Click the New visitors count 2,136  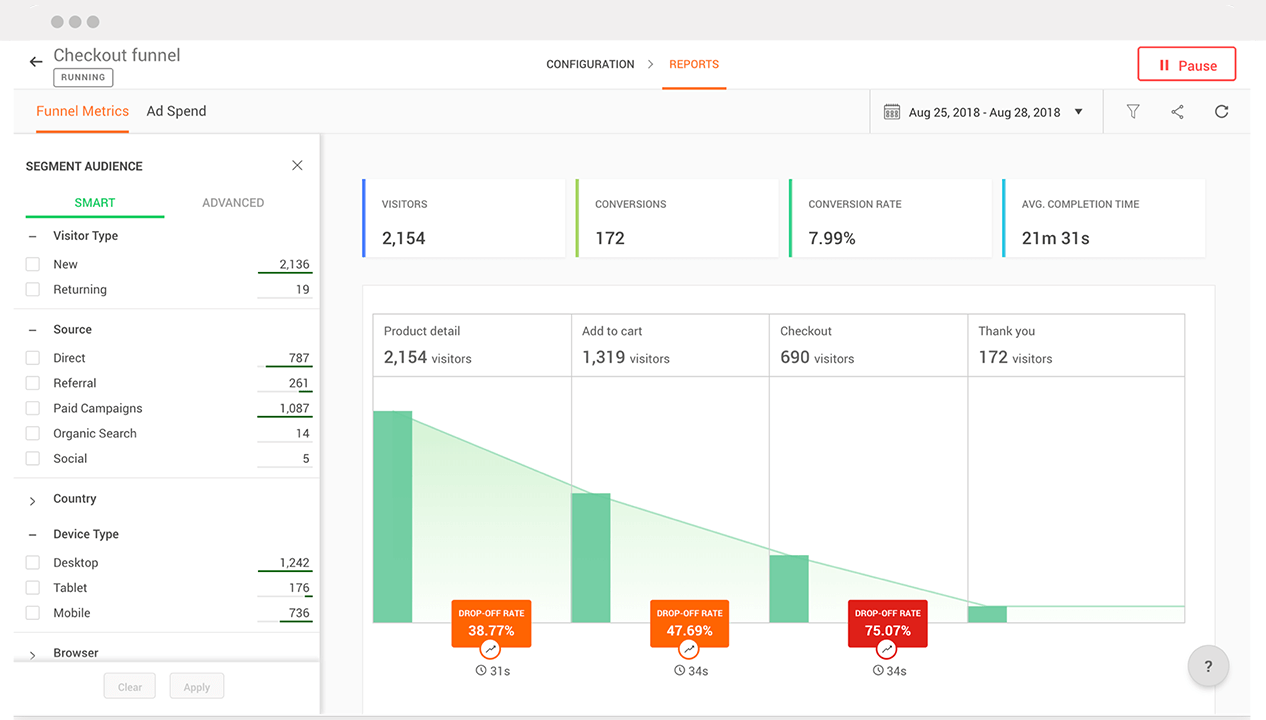click(294, 264)
